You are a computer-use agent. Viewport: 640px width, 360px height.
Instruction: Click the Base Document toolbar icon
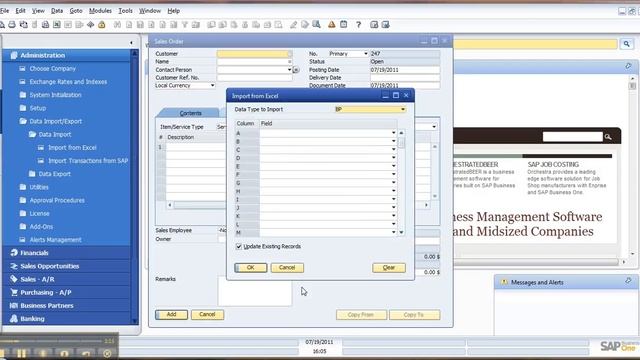pyautogui.click(x=211, y=25)
